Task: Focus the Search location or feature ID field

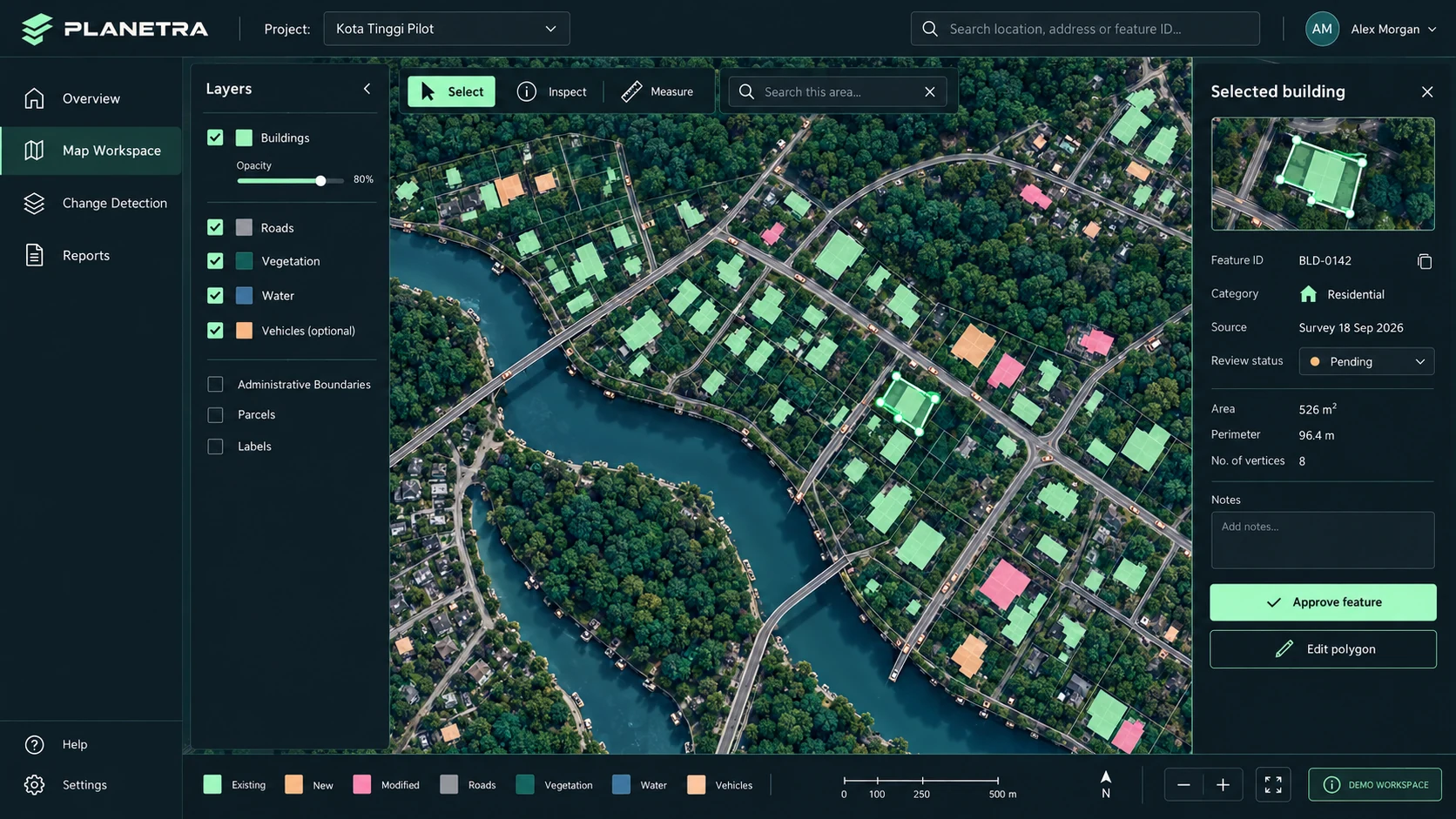Action: [1085, 29]
